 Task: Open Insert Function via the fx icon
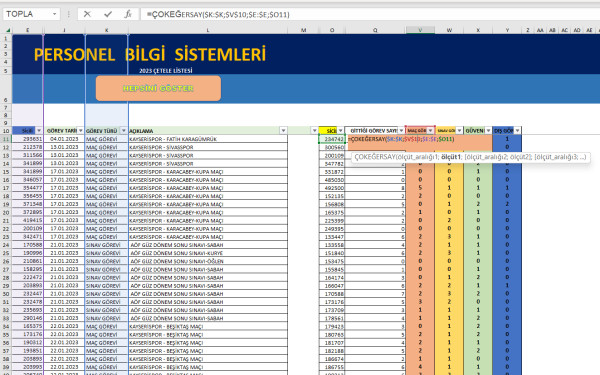[x=128, y=14]
